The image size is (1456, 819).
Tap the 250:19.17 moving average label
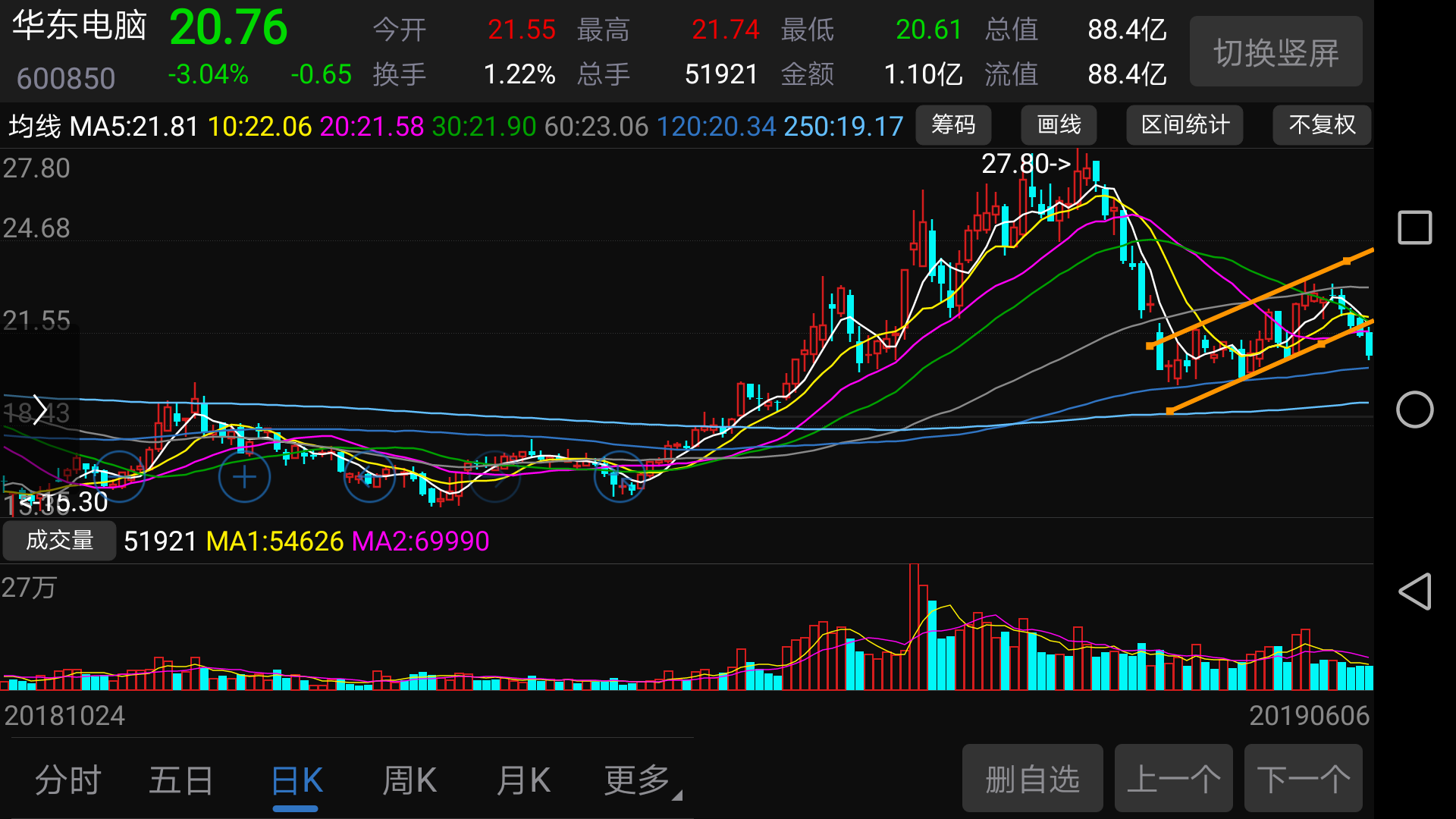pyautogui.click(x=843, y=127)
